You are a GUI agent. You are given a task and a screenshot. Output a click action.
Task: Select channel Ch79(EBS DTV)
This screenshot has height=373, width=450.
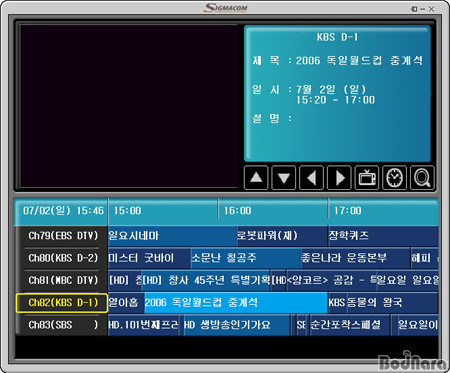(x=62, y=236)
